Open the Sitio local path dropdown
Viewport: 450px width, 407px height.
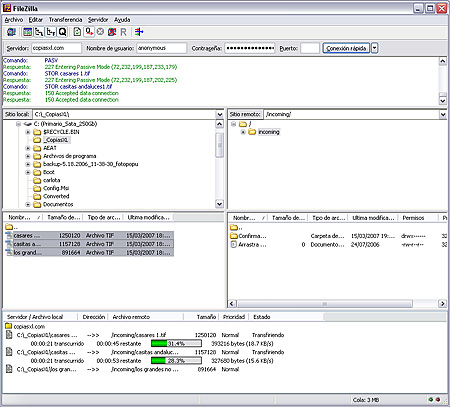(x=219, y=114)
